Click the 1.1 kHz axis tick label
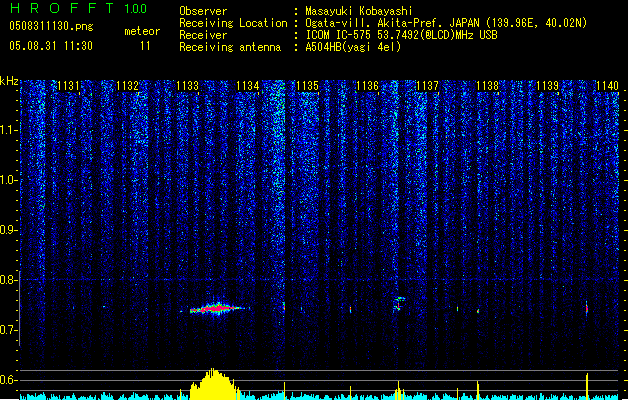This screenshot has width=629, height=400. point(8,130)
